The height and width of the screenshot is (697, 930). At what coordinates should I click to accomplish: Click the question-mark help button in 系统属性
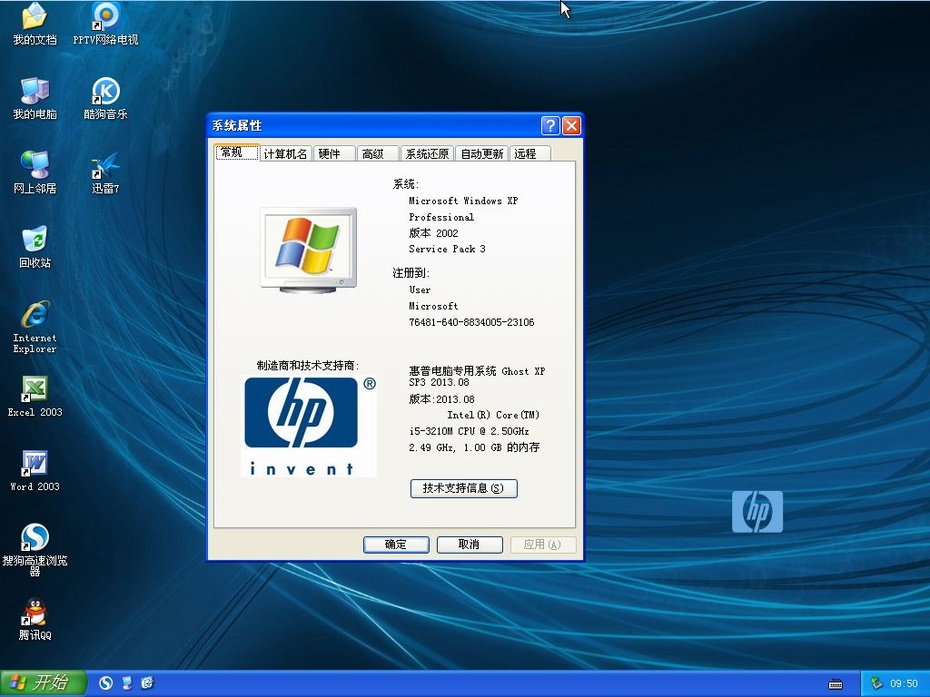(550, 125)
